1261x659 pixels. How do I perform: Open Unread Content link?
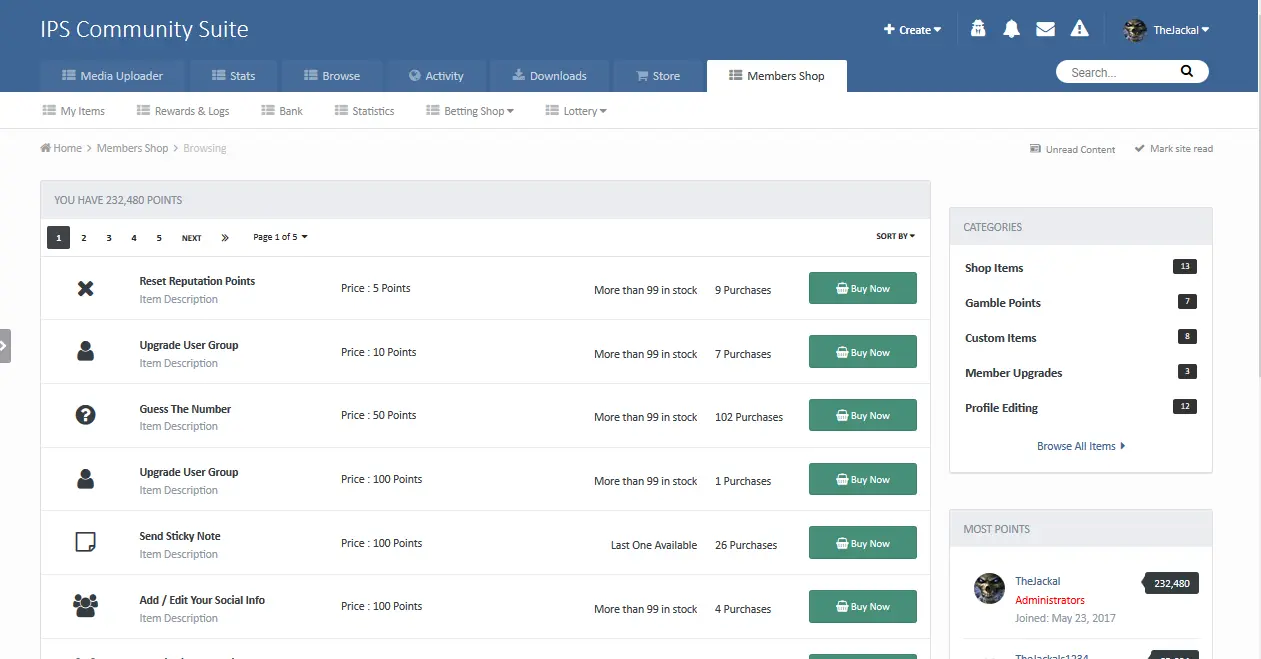click(1072, 149)
